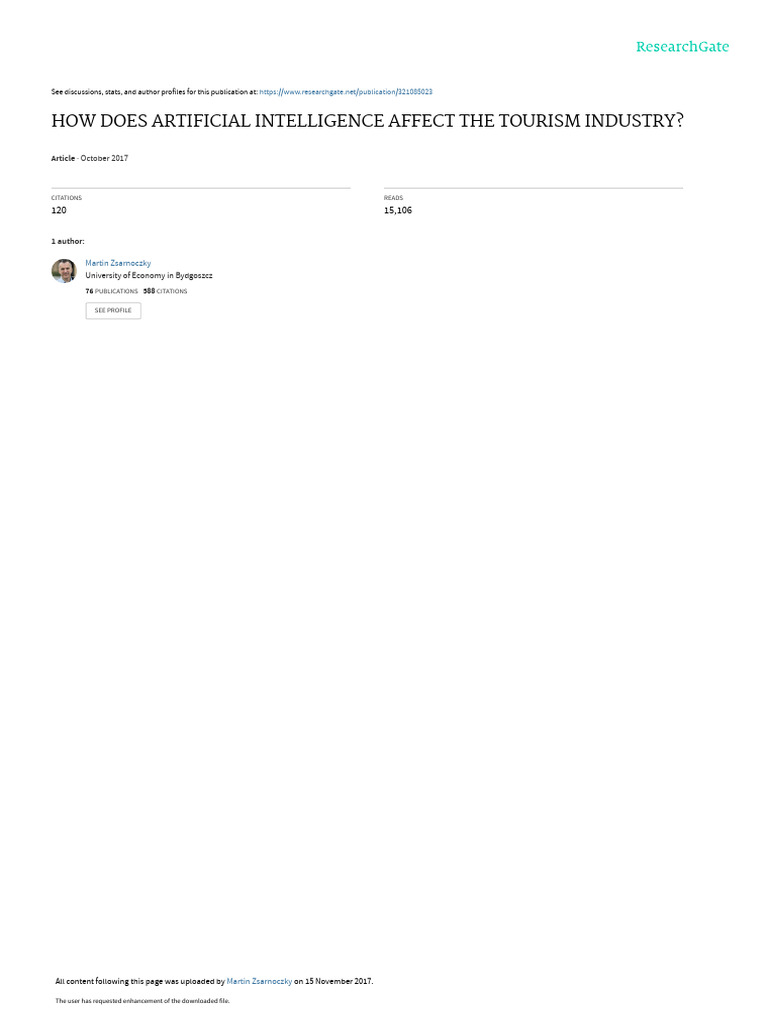
Task: Click the 'Article' type label
Action: [x=63, y=158]
